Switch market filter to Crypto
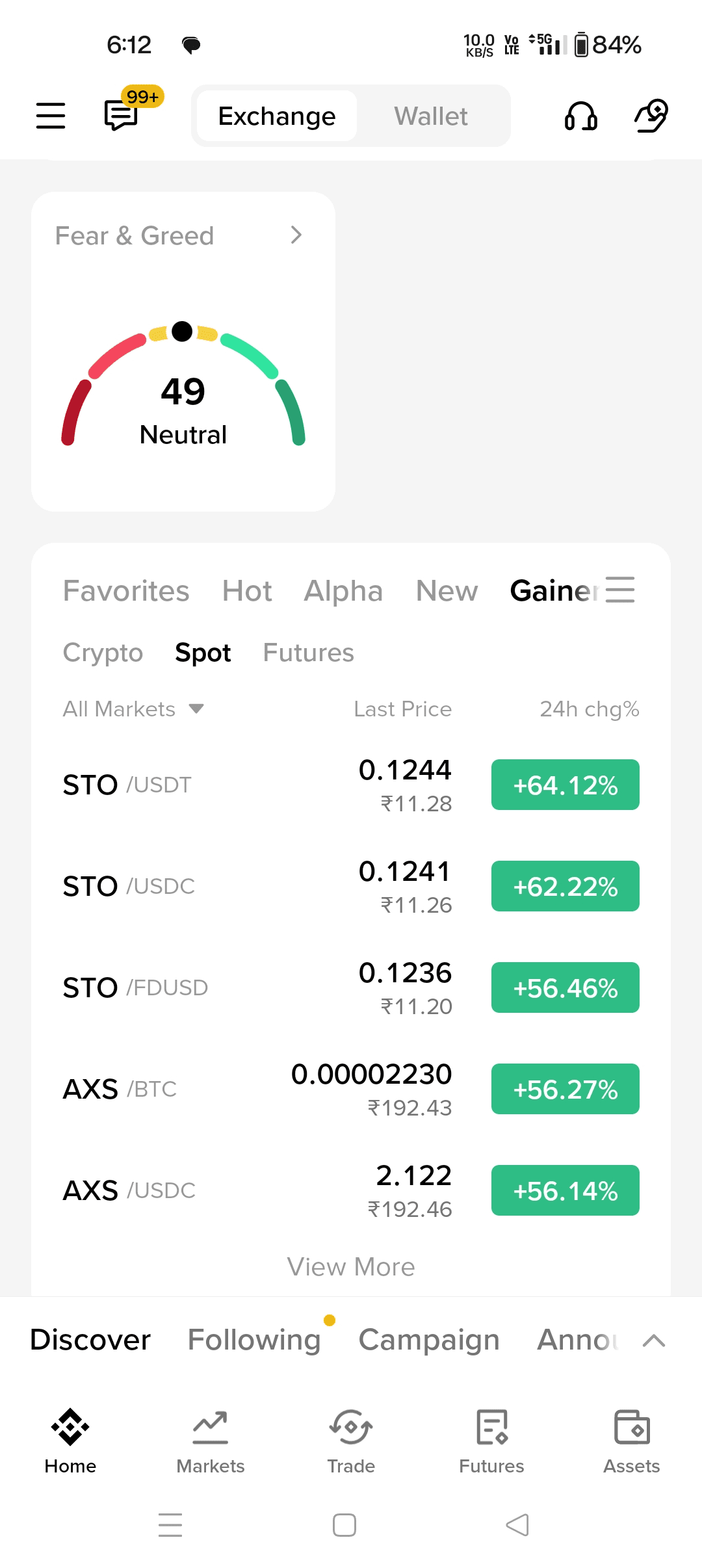Screen dimensions: 702x1568 point(103,653)
